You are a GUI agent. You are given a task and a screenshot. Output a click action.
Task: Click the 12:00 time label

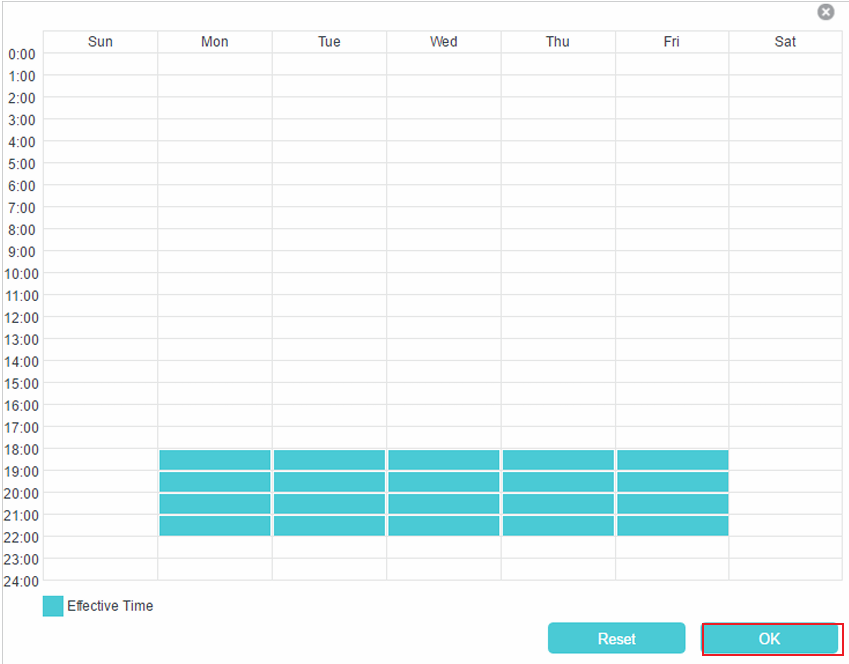tap(22, 317)
